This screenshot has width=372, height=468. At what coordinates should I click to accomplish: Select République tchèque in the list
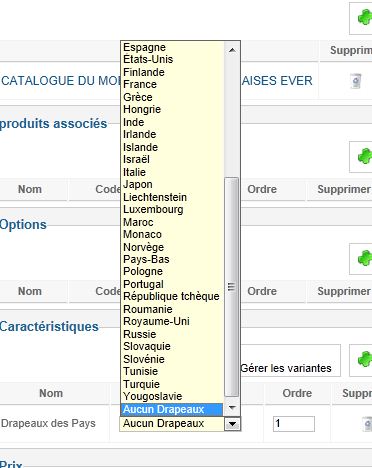tap(171, 296)
